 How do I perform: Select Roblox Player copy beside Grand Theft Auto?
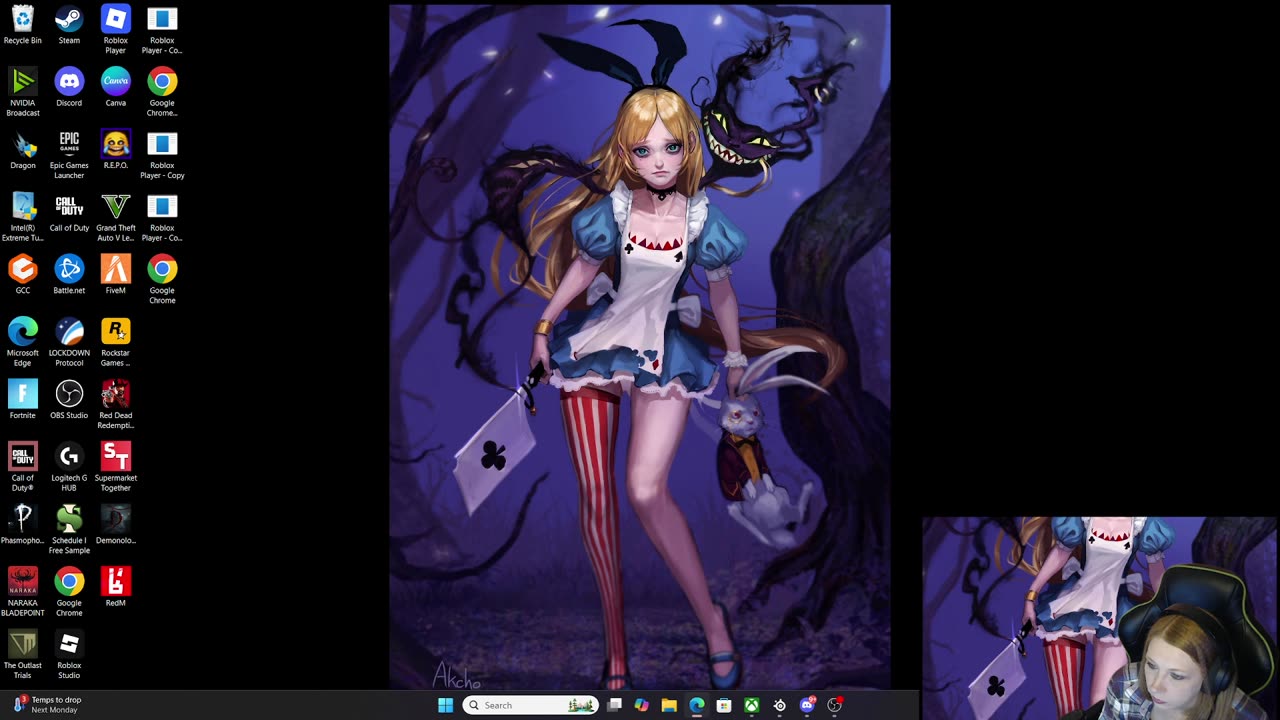point(162,217)
